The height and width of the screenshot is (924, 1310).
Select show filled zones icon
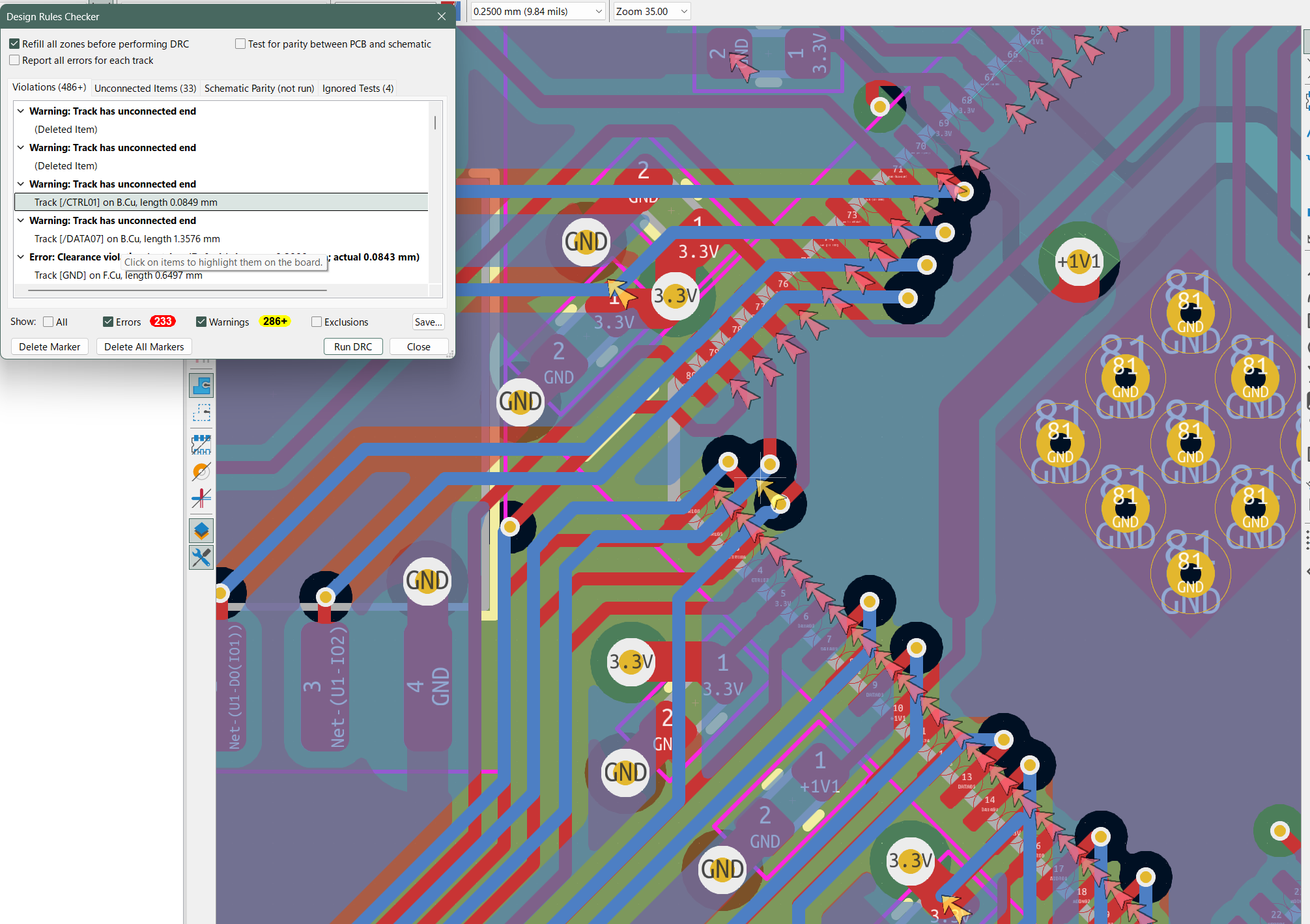click(x=201, y=385)
